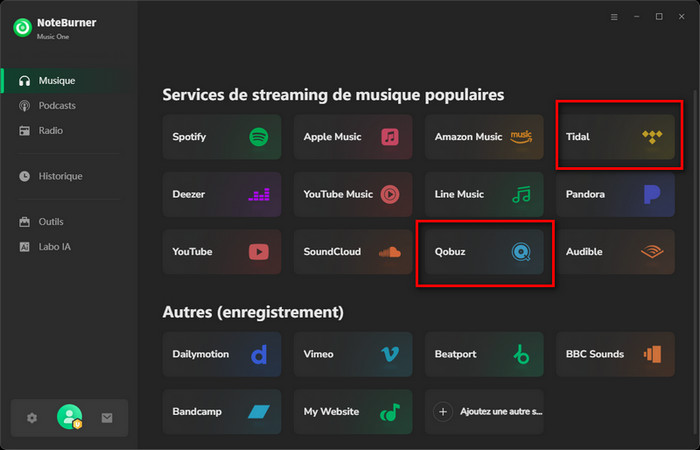Click heading Services de streaming de musique populaires
The height and width of the screenshot is (450, 700).
click(x=333, y=95)
